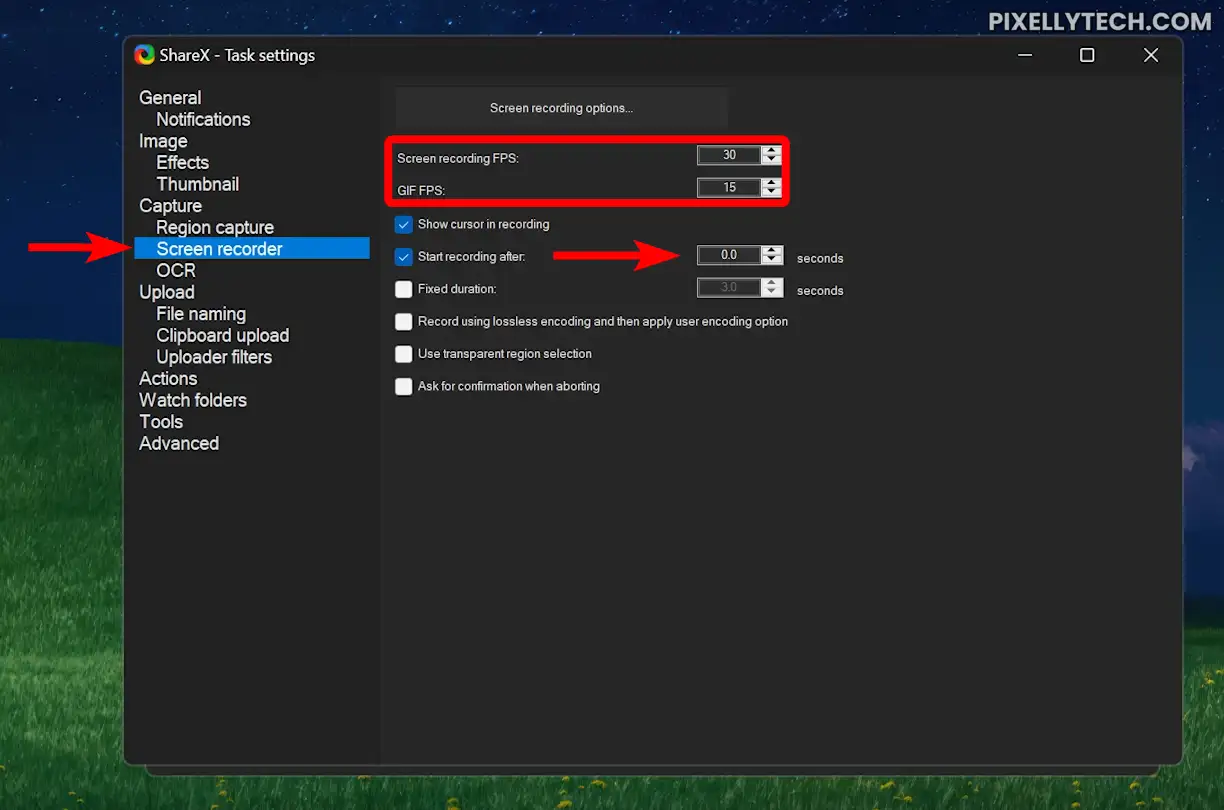Click the GIF FPS value field
Viewport: 1224px width, 810px height.
point(729,187)
